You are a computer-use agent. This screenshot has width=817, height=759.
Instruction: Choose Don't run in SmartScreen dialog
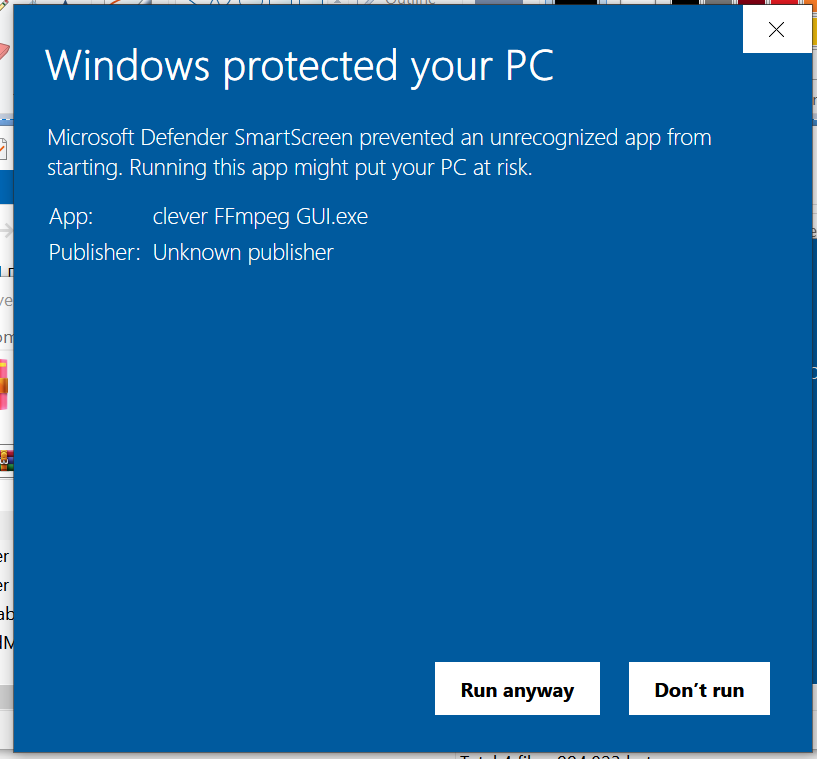[699, 688]
